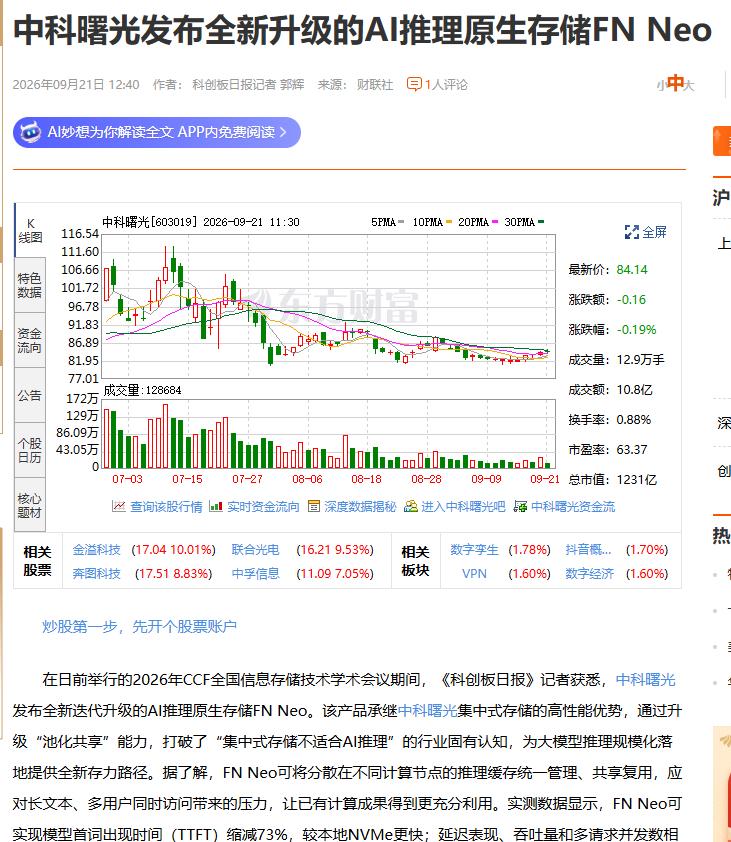This screenshot has height=842, width=731.
Task: Click the 进入中科曙光吧 people icon
Action: [x=411, y=506]
